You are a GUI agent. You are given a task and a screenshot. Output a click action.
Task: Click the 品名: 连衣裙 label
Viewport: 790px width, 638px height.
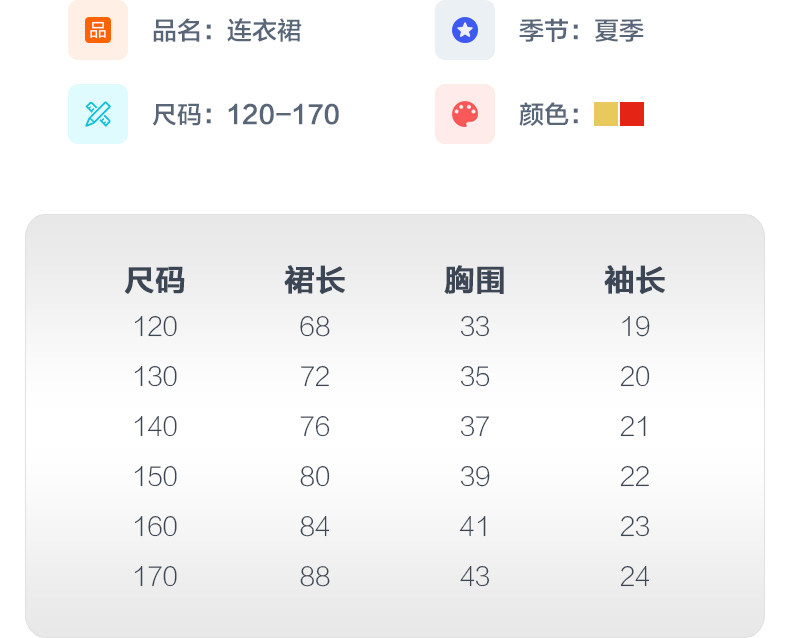point(226,31)
